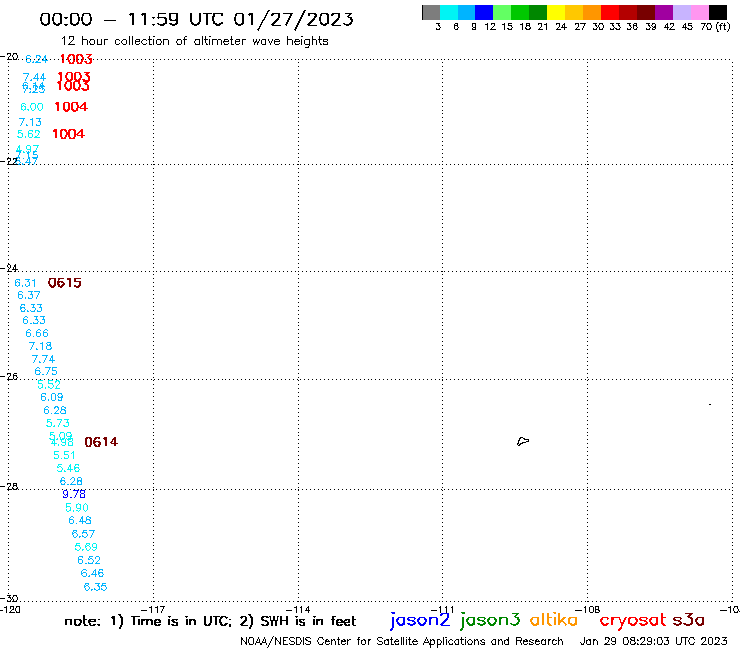Click the blue wave height value '9.78'
The width and height of the screenshot is (740, 650).
tap(74, 494)
